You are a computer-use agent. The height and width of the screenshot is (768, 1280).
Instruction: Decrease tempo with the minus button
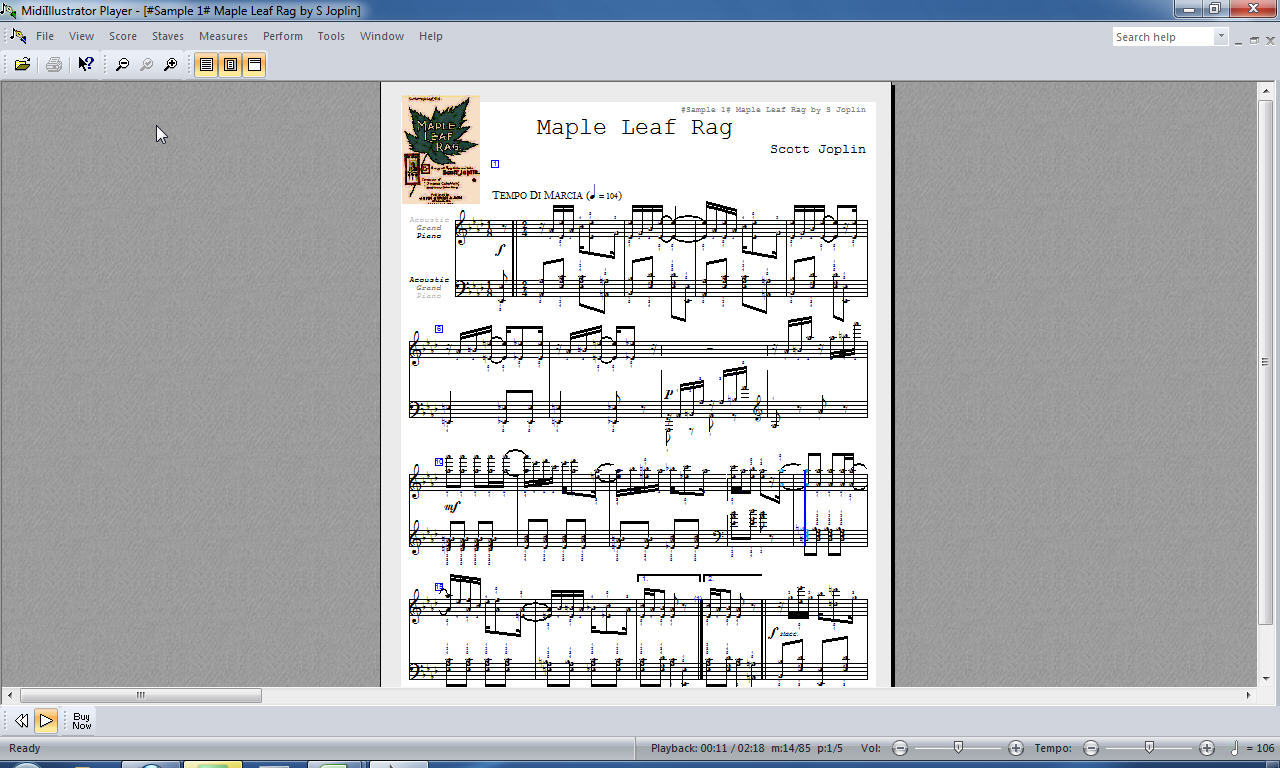point(1091,748)
